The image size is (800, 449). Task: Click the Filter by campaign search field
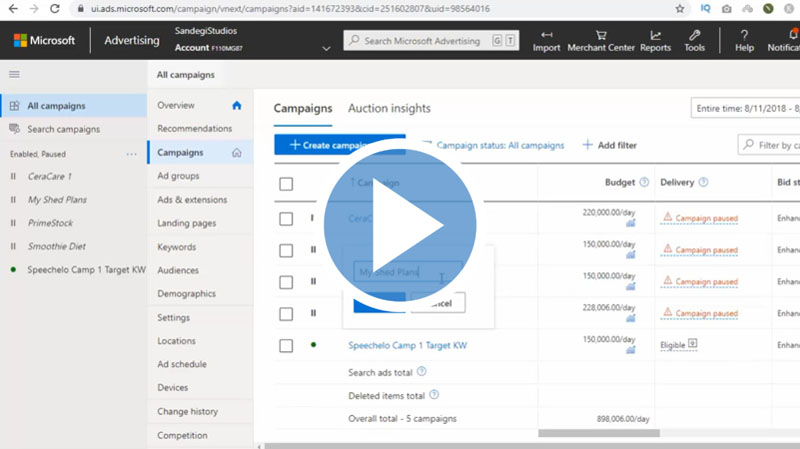[769, 145]
